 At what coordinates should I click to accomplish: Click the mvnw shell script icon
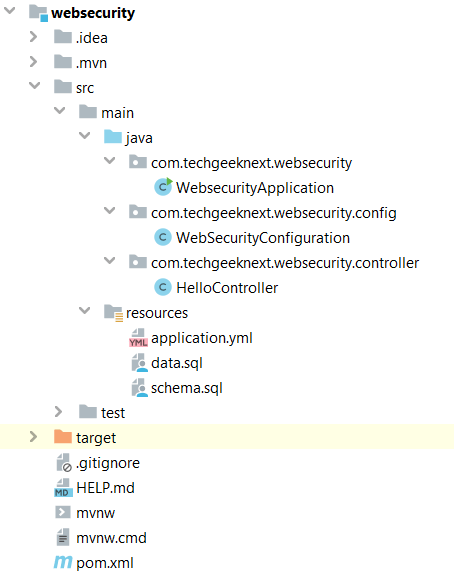coord(63,512)
